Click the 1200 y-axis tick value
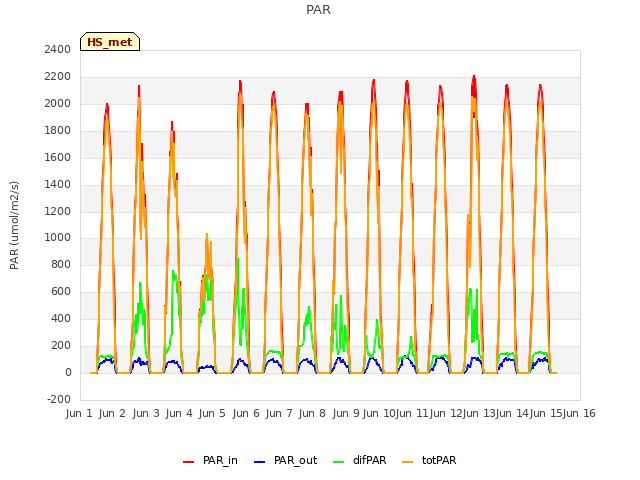Viewport: 640px width, 480px height. tap(58, 211)
